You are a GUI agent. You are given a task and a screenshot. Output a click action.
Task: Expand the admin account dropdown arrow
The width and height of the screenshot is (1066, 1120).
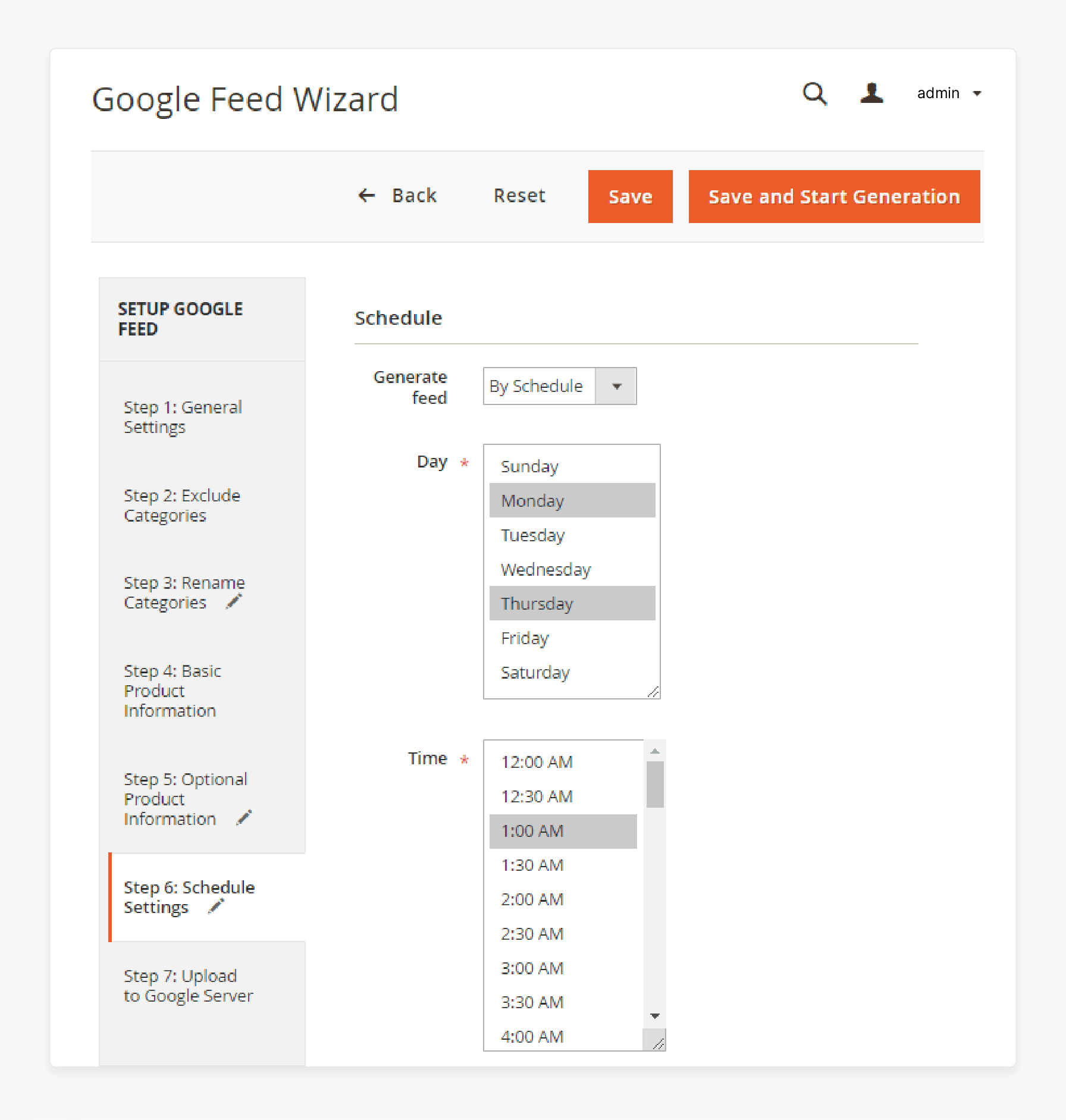(x=977, y=93)
